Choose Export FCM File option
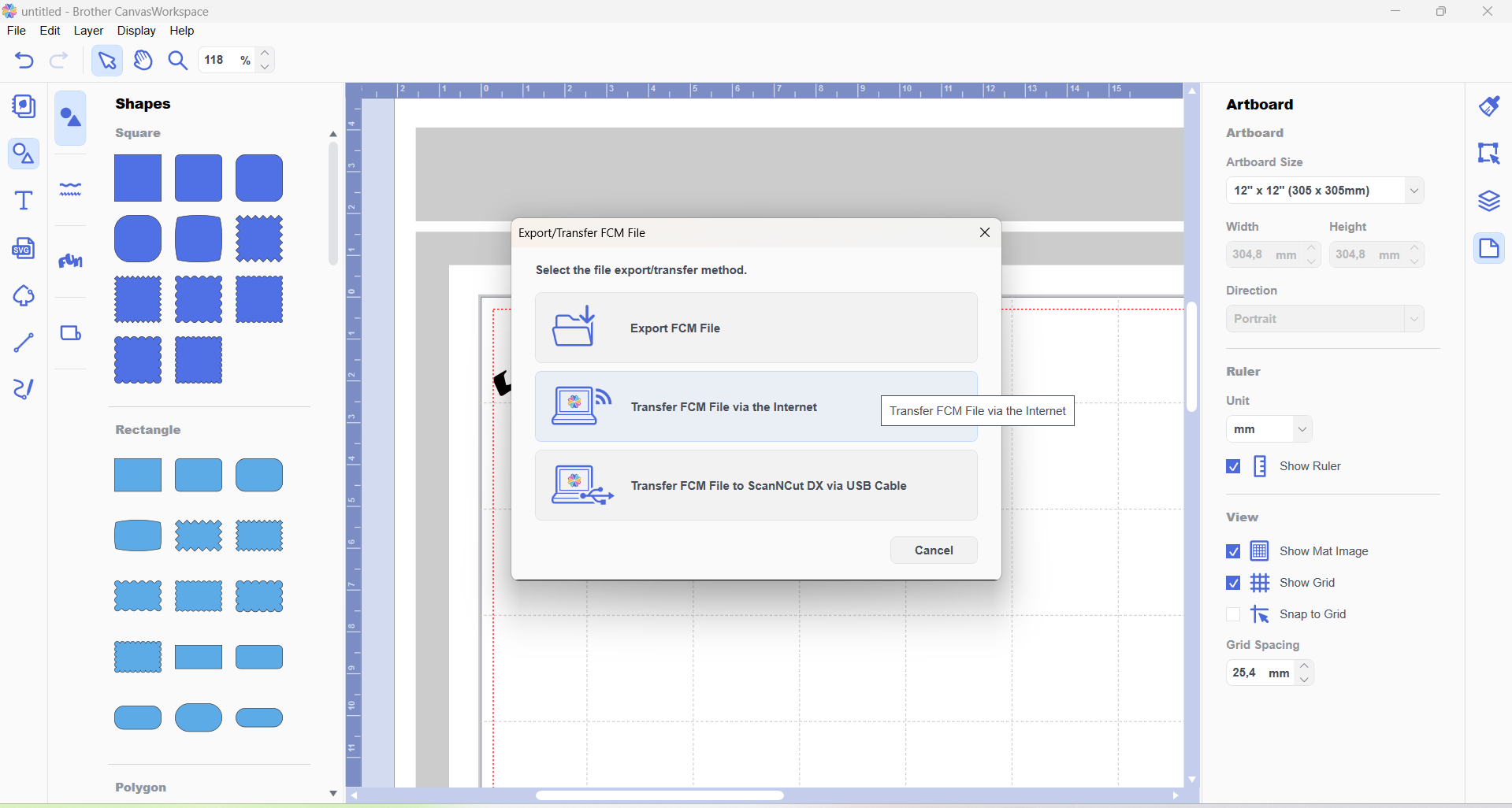The width and height of the screenshot is (1512, 808). coord(756,328)
